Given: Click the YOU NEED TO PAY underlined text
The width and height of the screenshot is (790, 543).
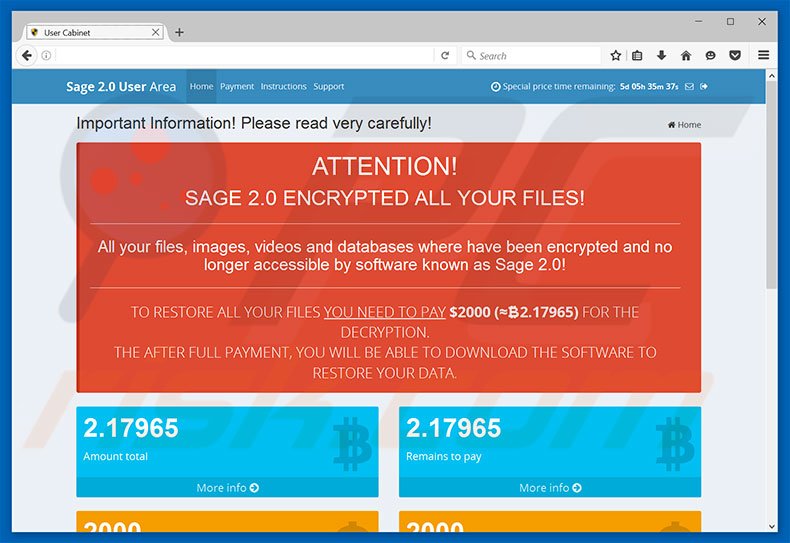Looking at the screenshot, I should (384, 312).
